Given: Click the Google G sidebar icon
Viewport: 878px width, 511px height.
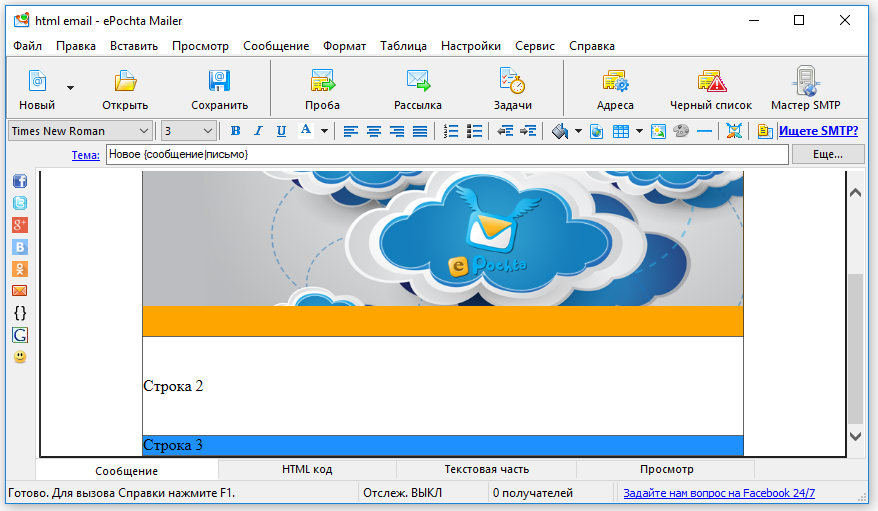Looking at the screenshot, I should pyautogui.click(x=20, y=335).
